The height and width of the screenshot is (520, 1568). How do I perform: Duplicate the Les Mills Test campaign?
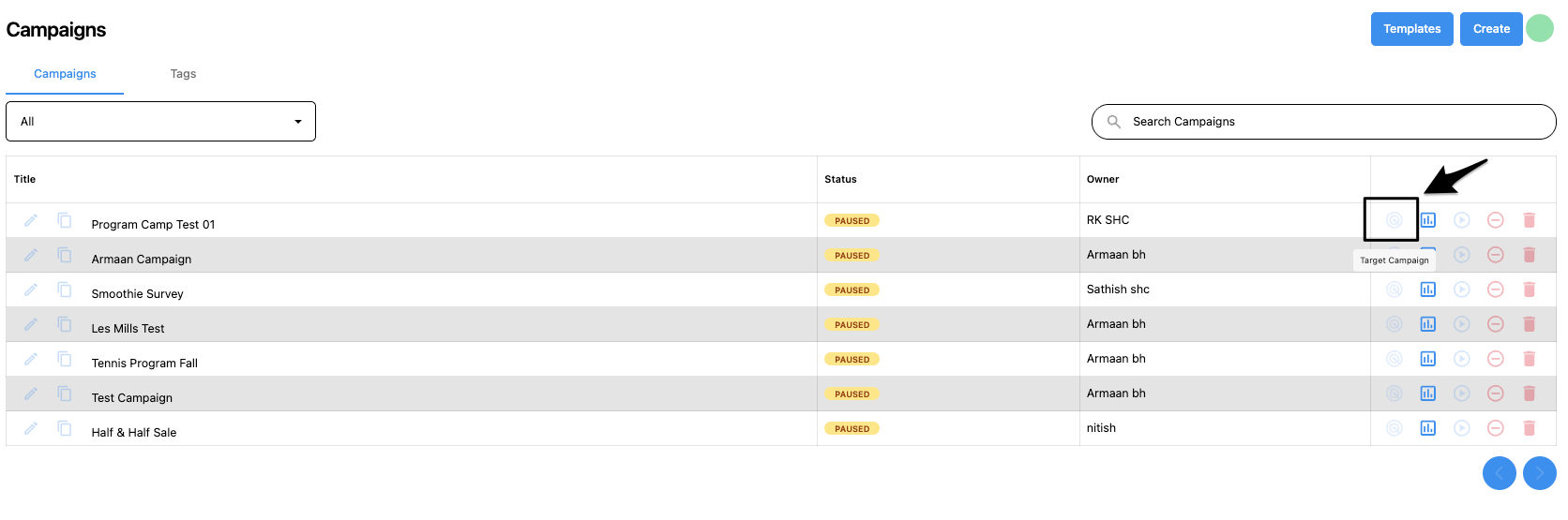[x=65, y=324]
